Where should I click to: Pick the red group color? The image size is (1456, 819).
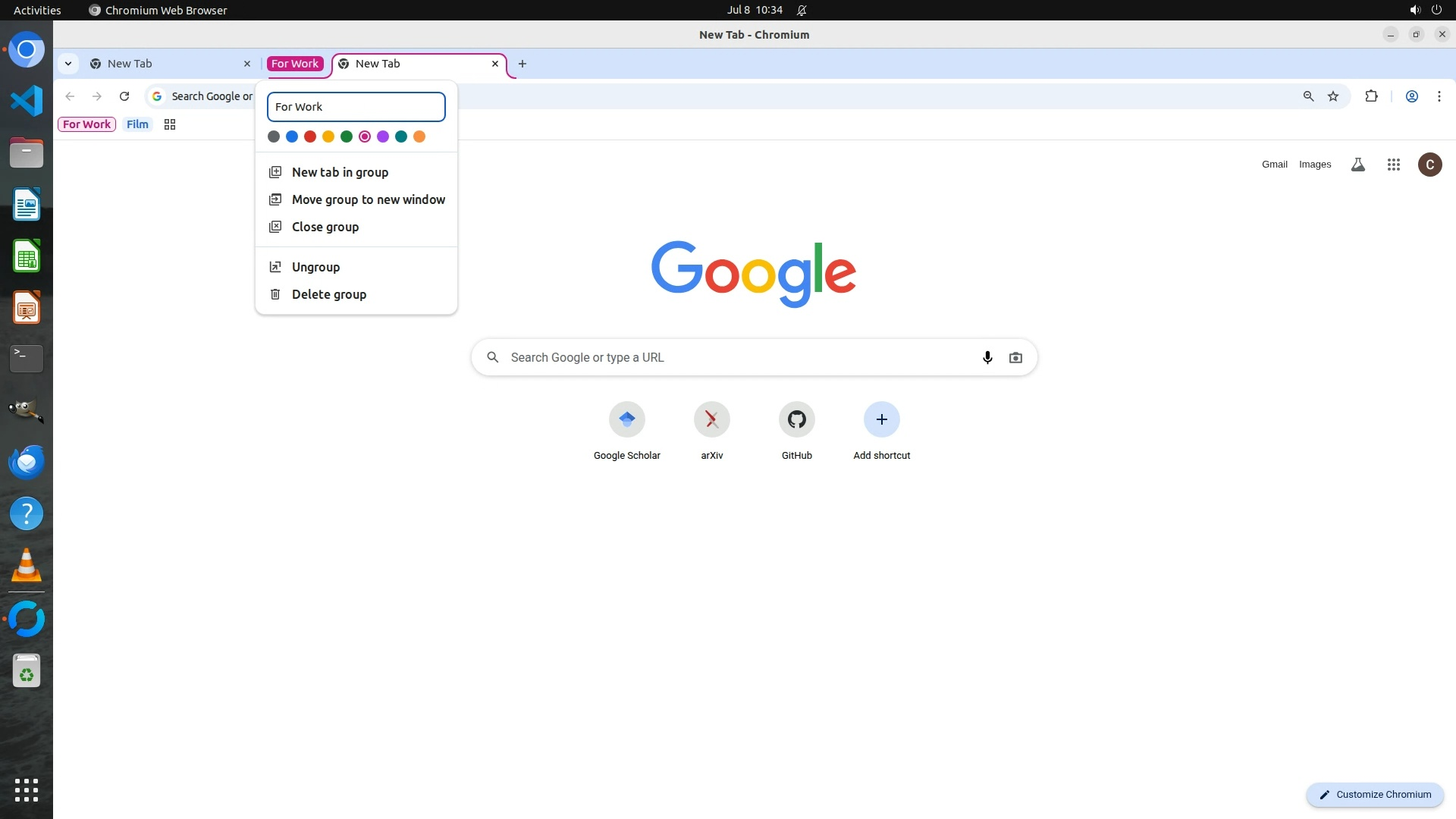[x=310, y=136]
